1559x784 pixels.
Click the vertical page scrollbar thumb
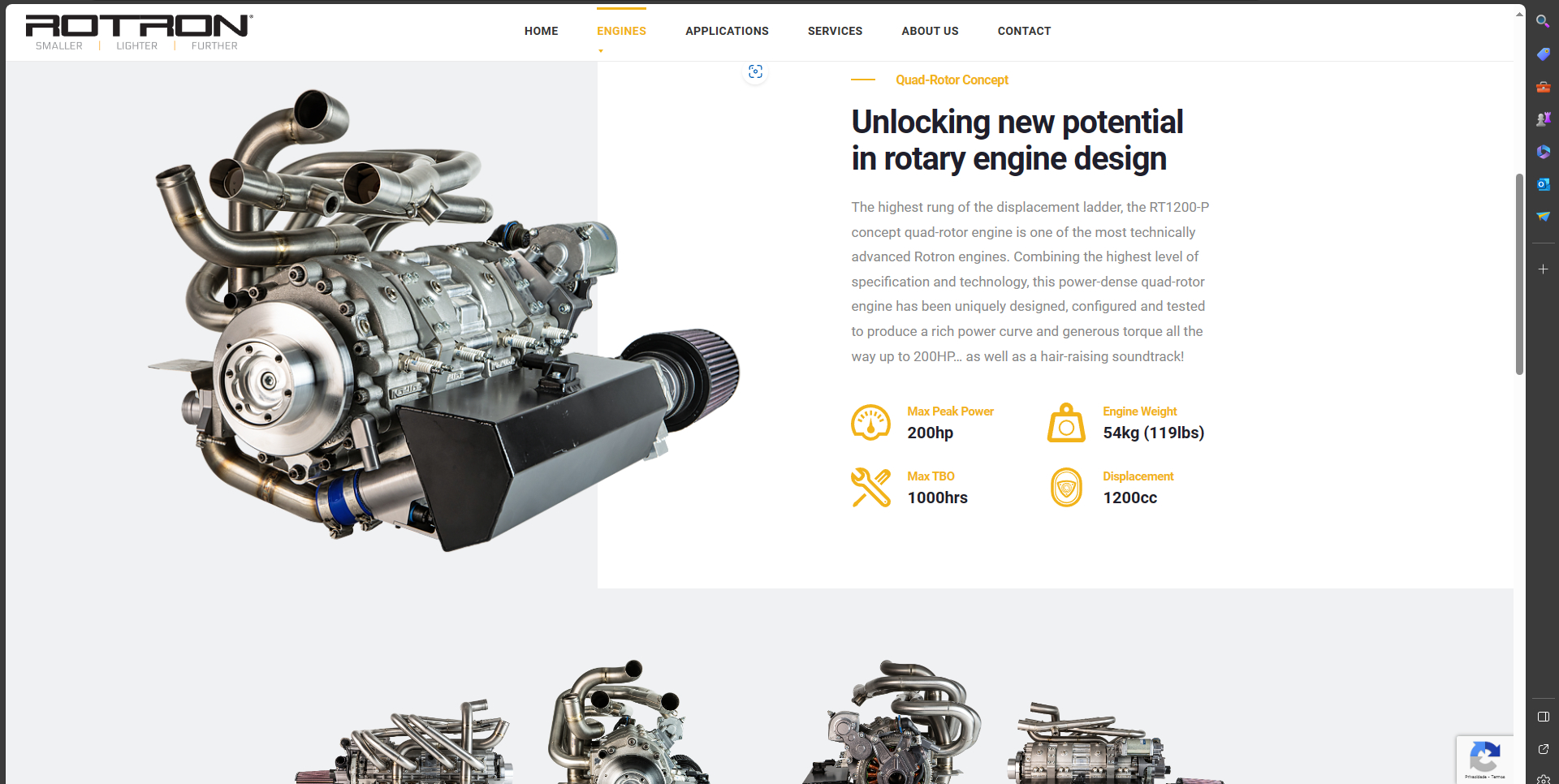1519,274
